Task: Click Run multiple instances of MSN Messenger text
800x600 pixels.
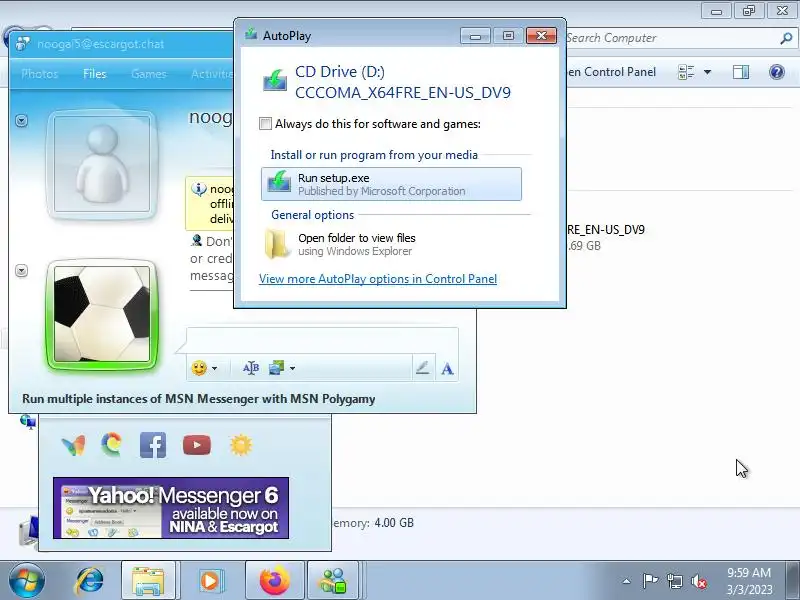Action: click(x=198, y=399)
